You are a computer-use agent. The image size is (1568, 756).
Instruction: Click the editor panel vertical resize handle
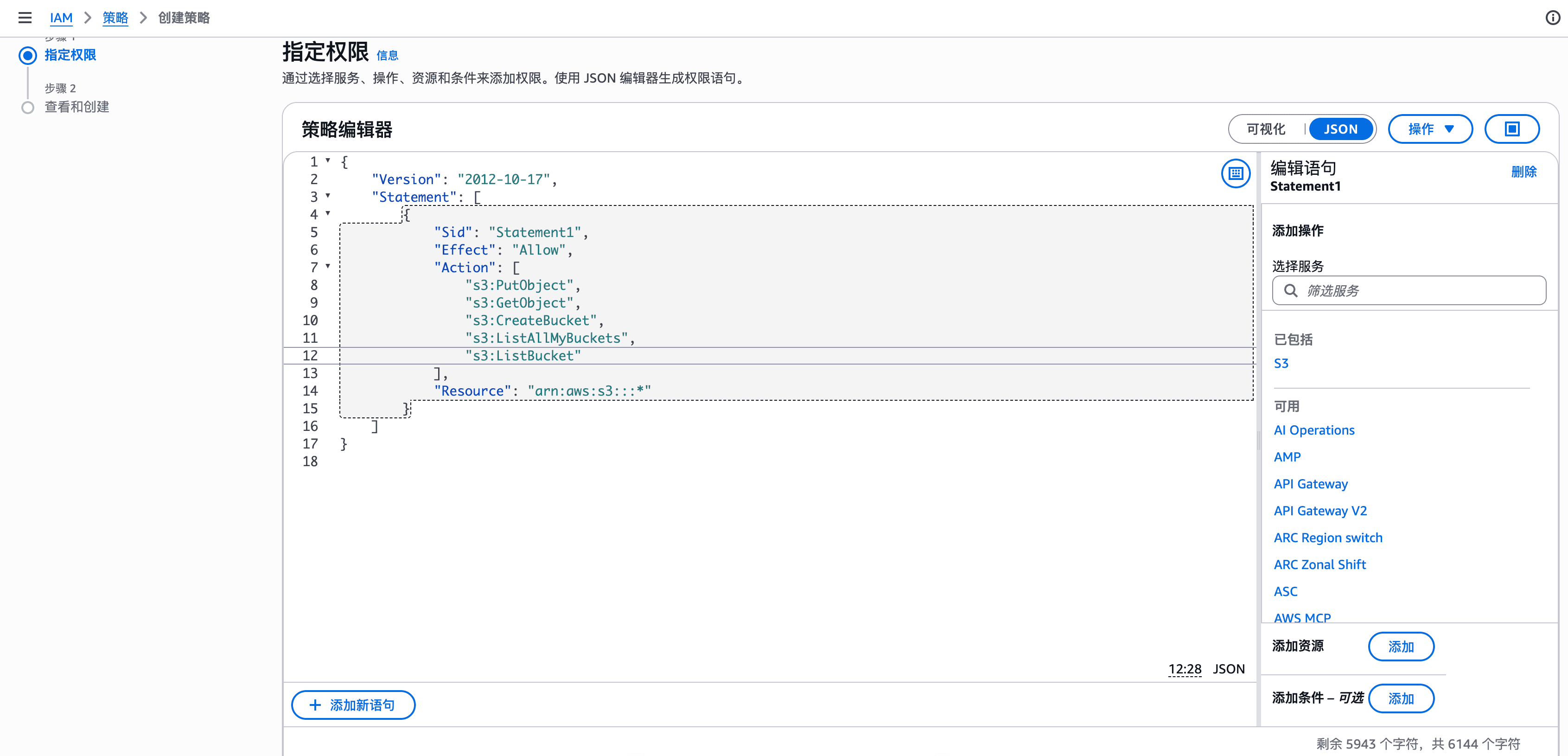click(x=1258, y=440)
